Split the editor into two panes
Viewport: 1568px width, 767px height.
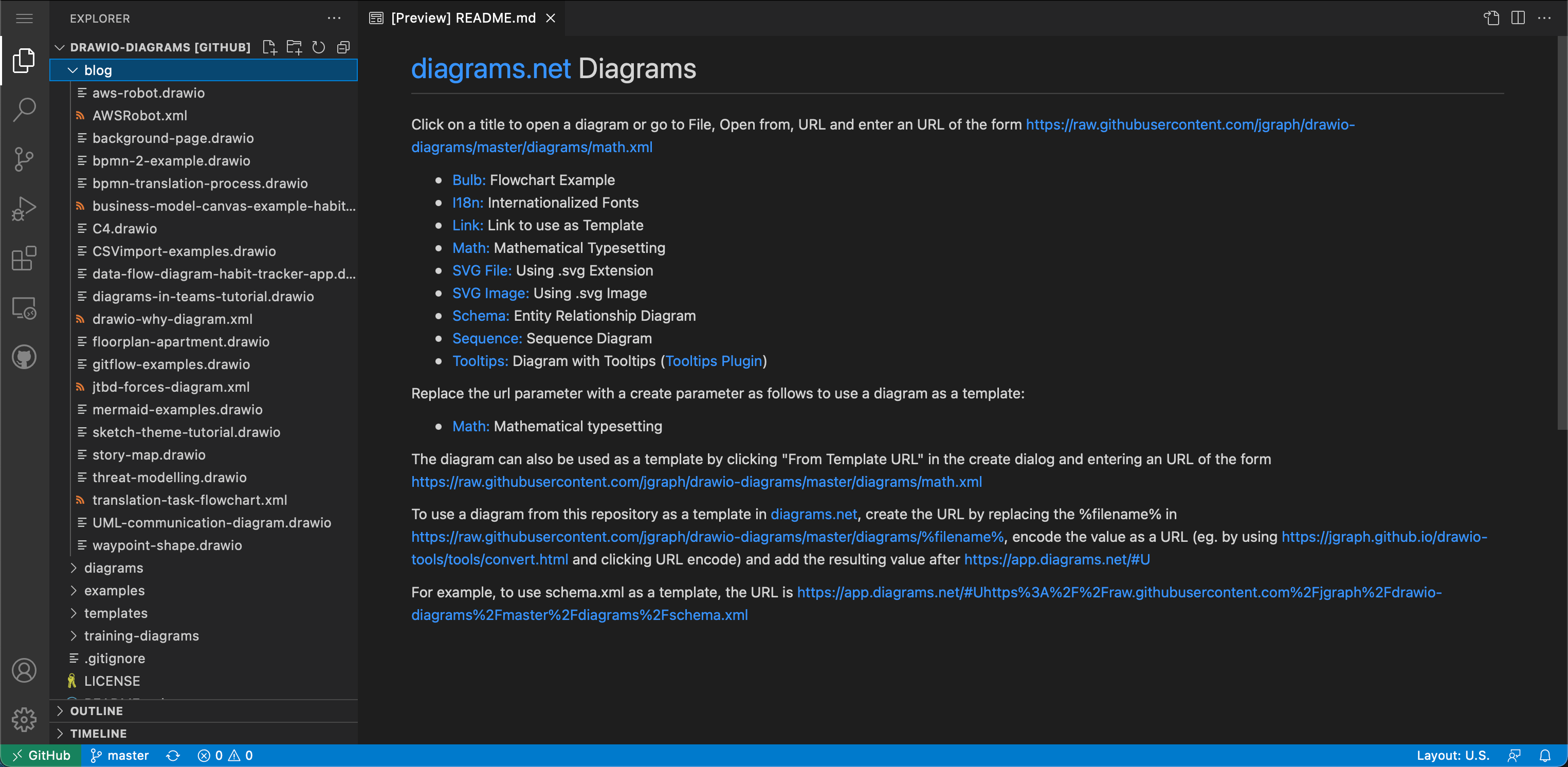coord(1518,19)
